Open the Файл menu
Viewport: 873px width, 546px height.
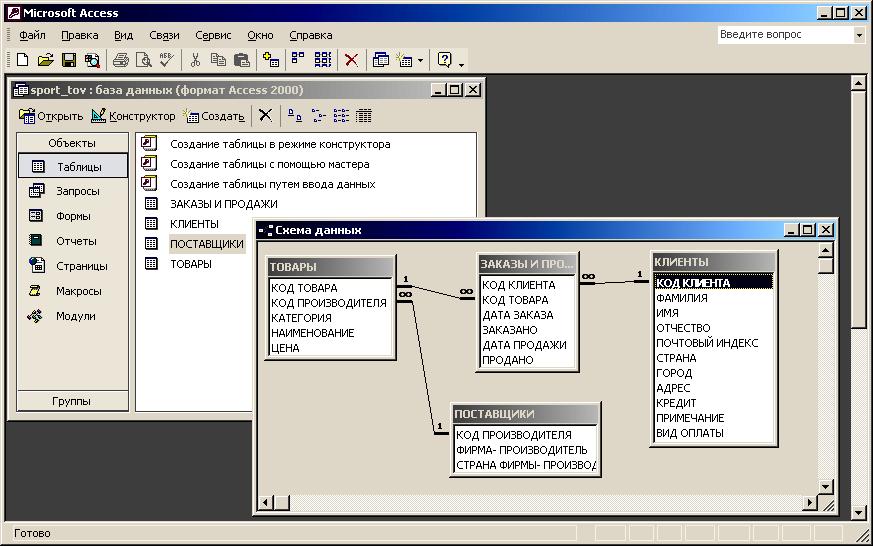point(32,35)
